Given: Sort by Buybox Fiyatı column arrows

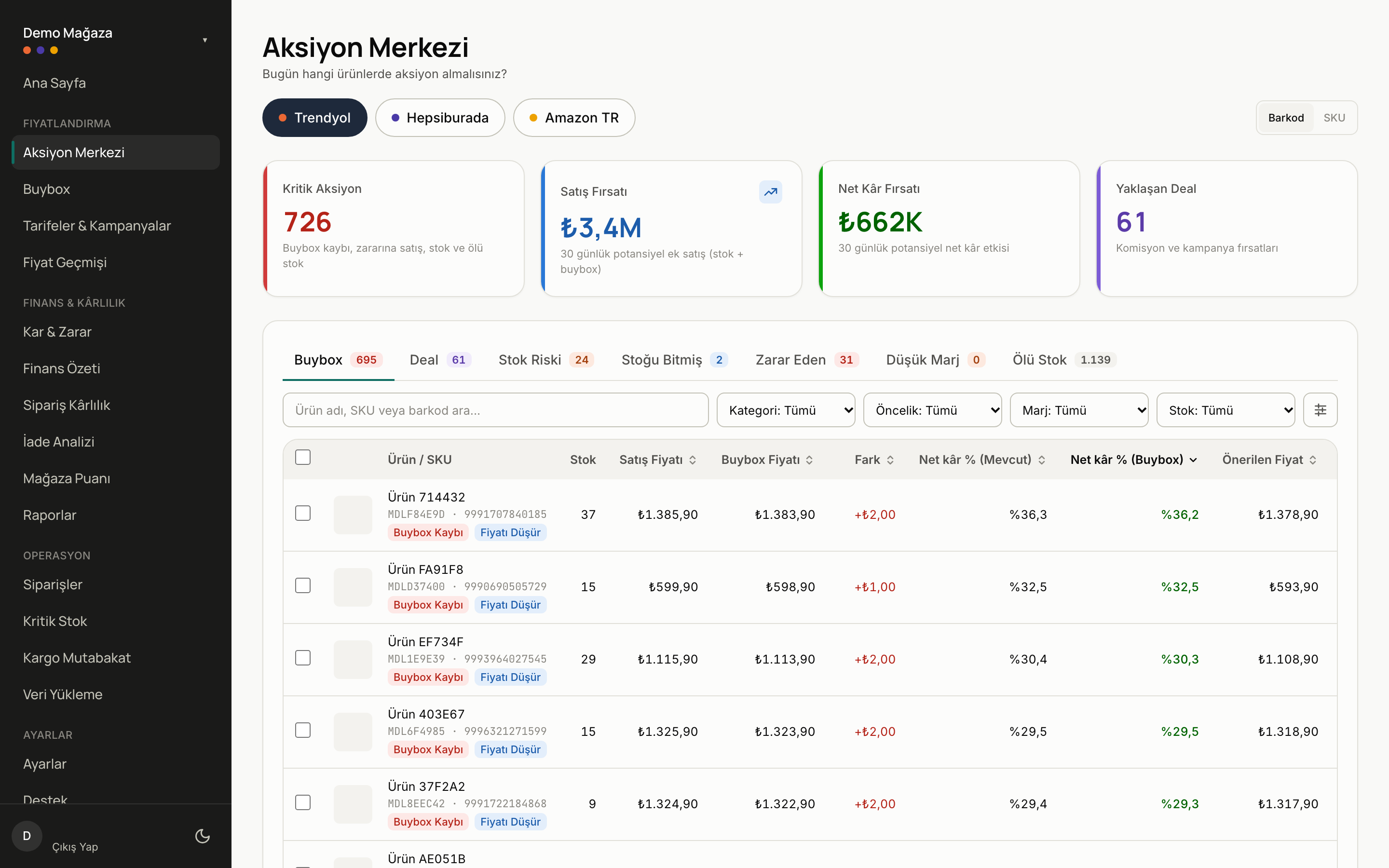Looking at the screenshot, I should 809,460.
